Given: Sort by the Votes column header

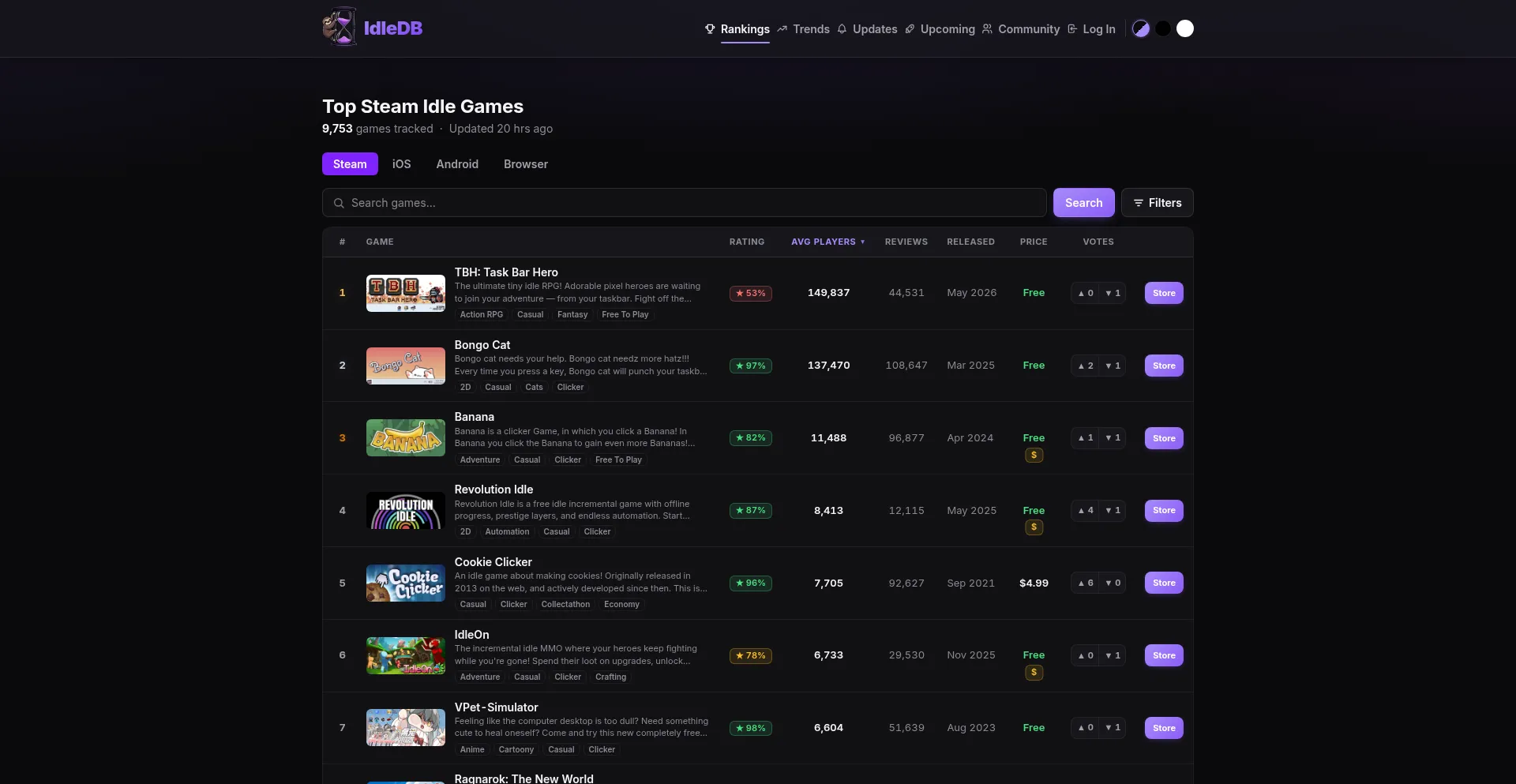Looking at the screenshot, I should pyautogui.click(x=1098, y=242).
